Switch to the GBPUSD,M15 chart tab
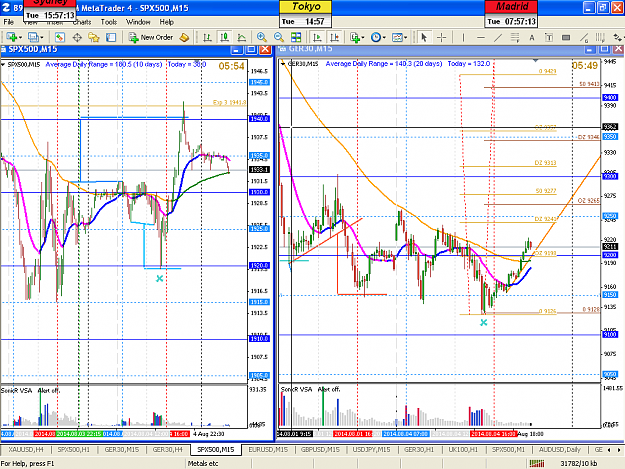The width and height of the screenshot is (625, 469). coord(320,449)
